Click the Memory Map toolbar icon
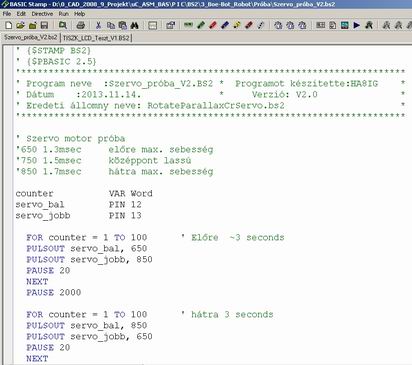412x365 pixels. [x=345, y=25]
